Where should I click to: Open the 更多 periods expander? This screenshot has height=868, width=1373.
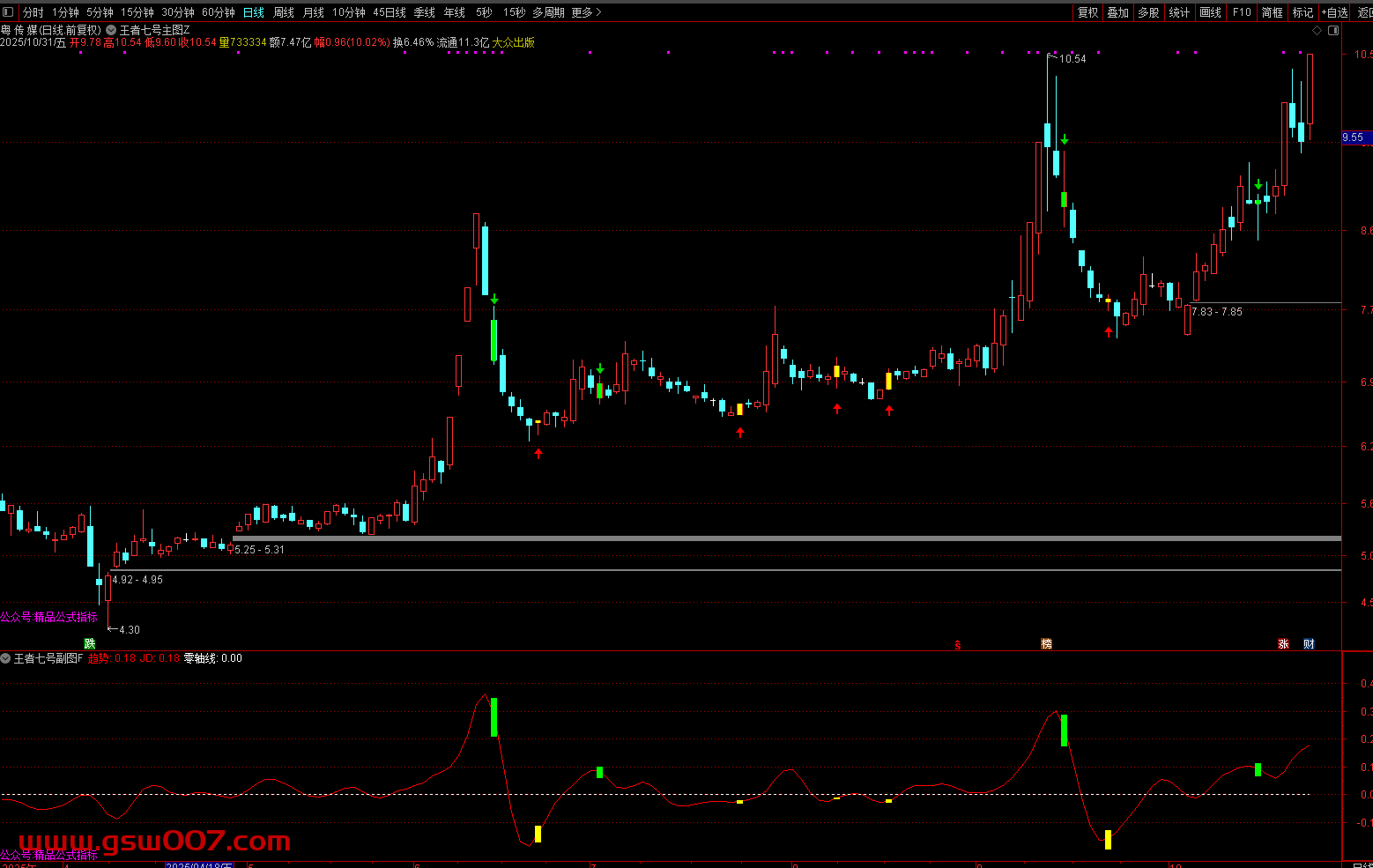tap(586, 12)
